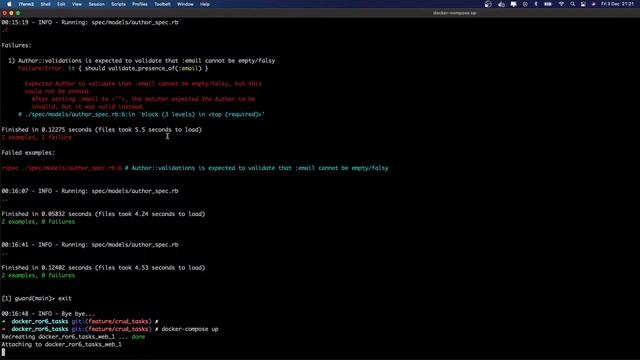The height and width of the screenshot is (360, 640).
Task: Maximize the terminal with green button
Action: pos(18,13)
